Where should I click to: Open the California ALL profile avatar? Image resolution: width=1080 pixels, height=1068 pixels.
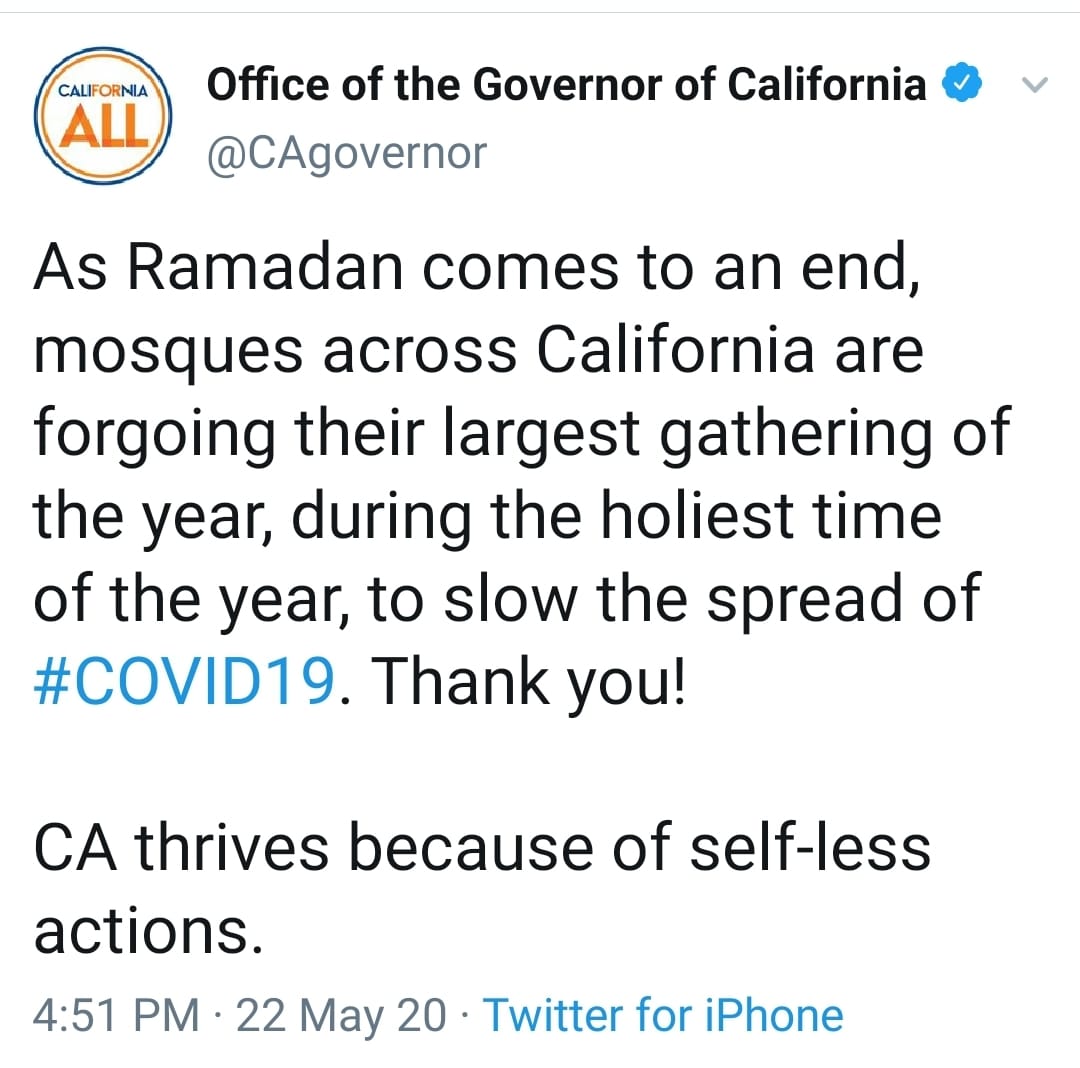pyautogui.click(x=103, y=116)
